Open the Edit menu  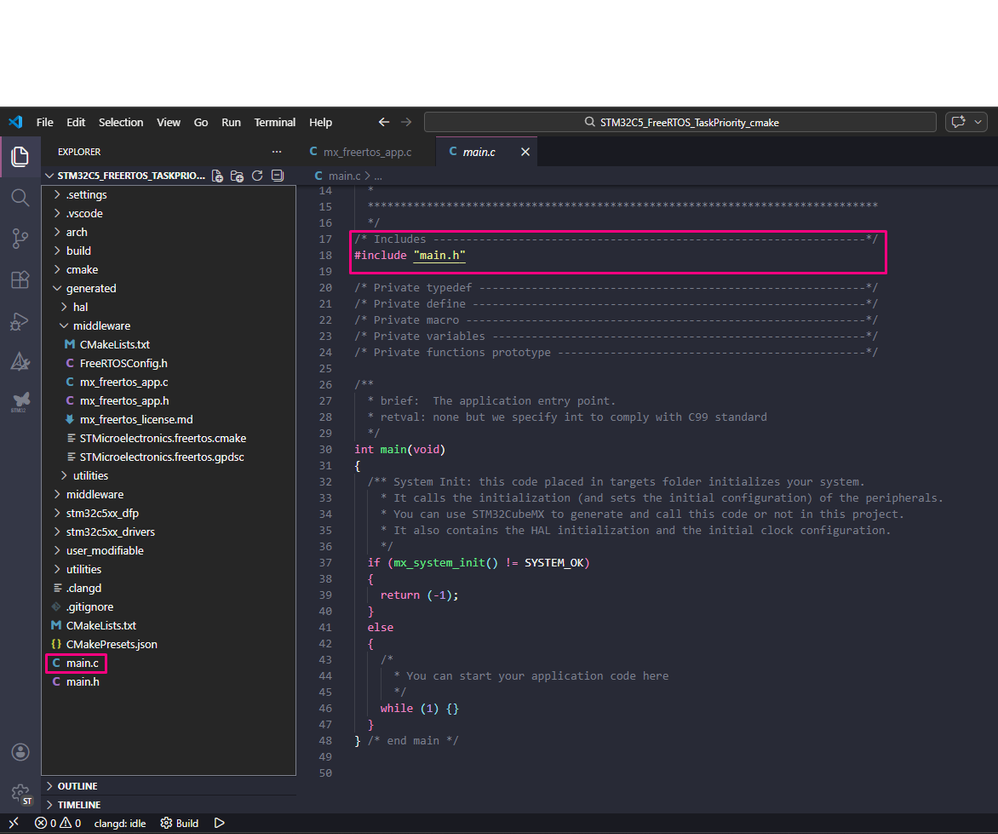(x=76, y=122)
